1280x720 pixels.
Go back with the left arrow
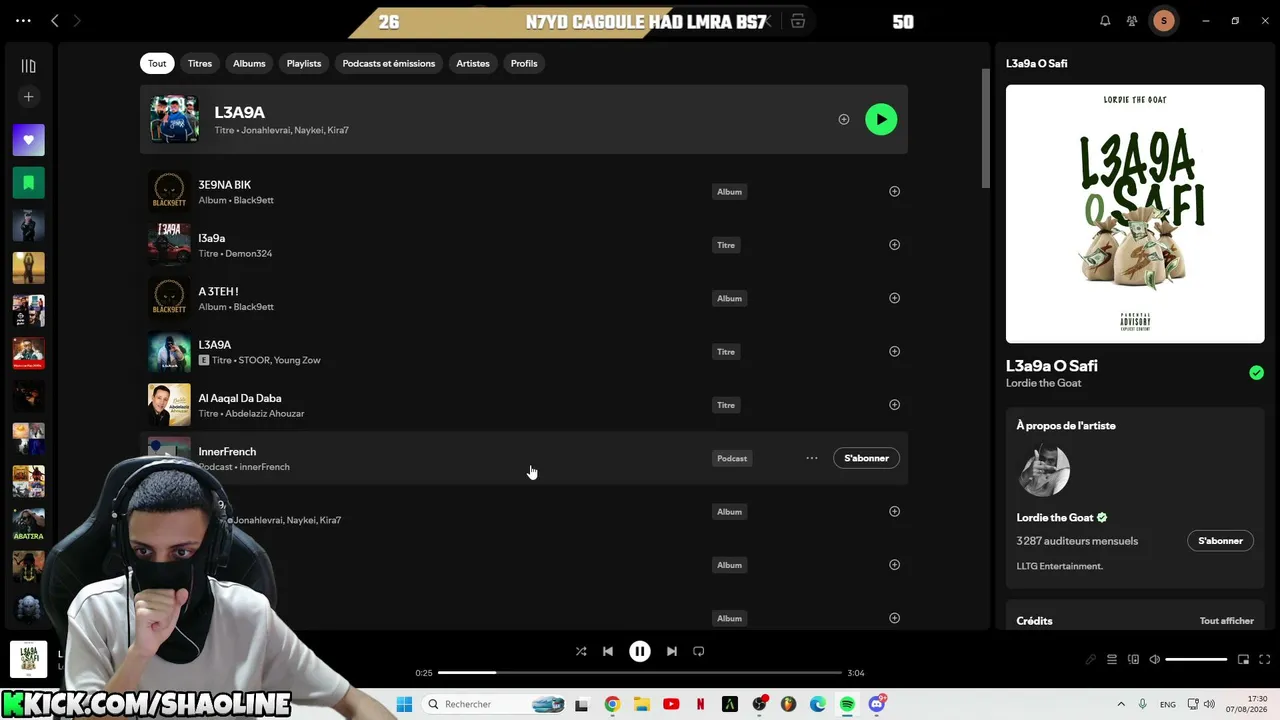(55, 20)
